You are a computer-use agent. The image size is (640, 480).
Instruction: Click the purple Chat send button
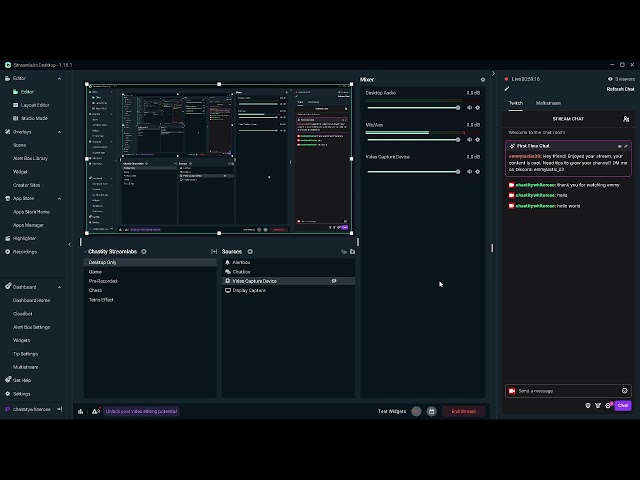coord(623,405)
